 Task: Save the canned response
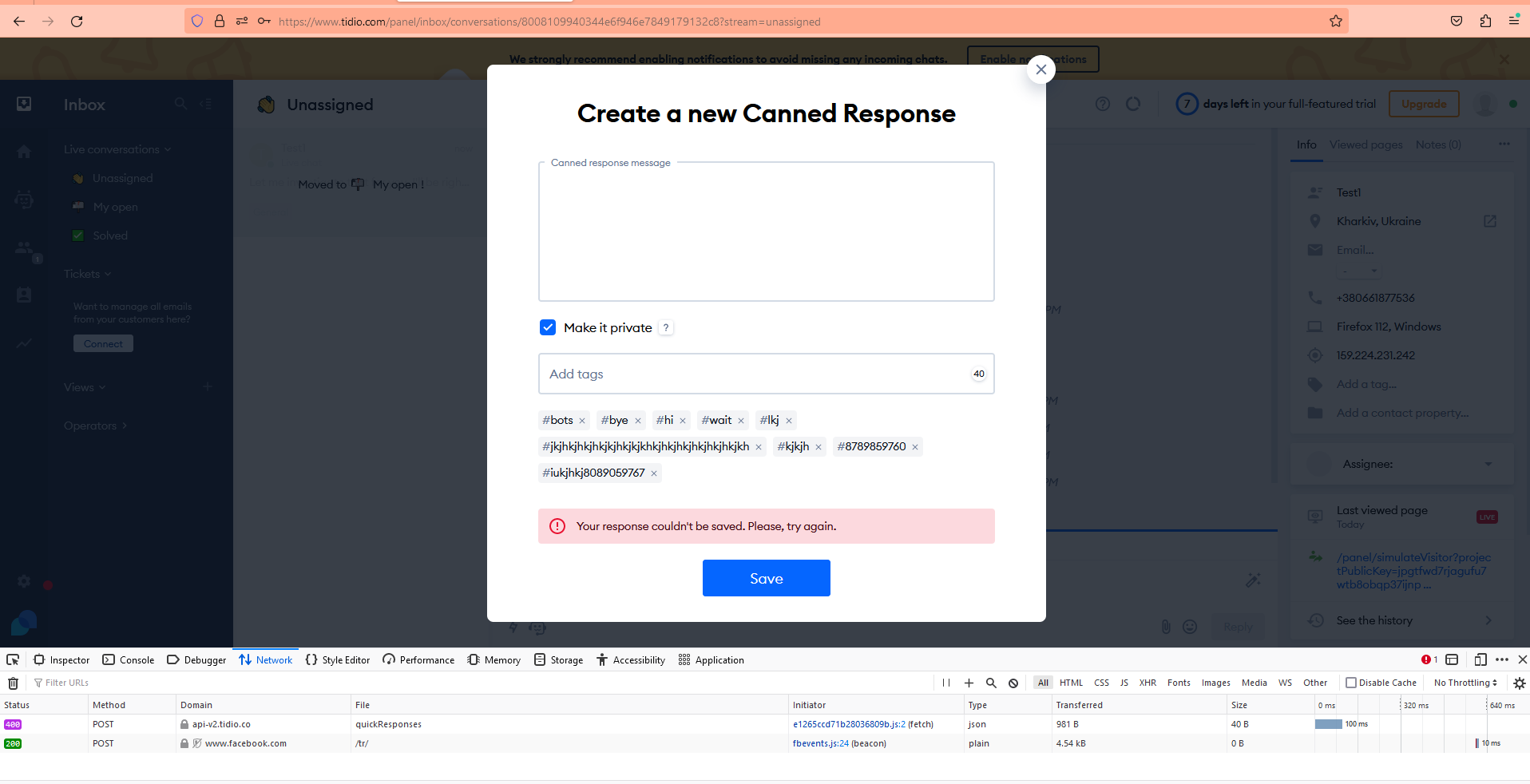(x=767, y=578)
